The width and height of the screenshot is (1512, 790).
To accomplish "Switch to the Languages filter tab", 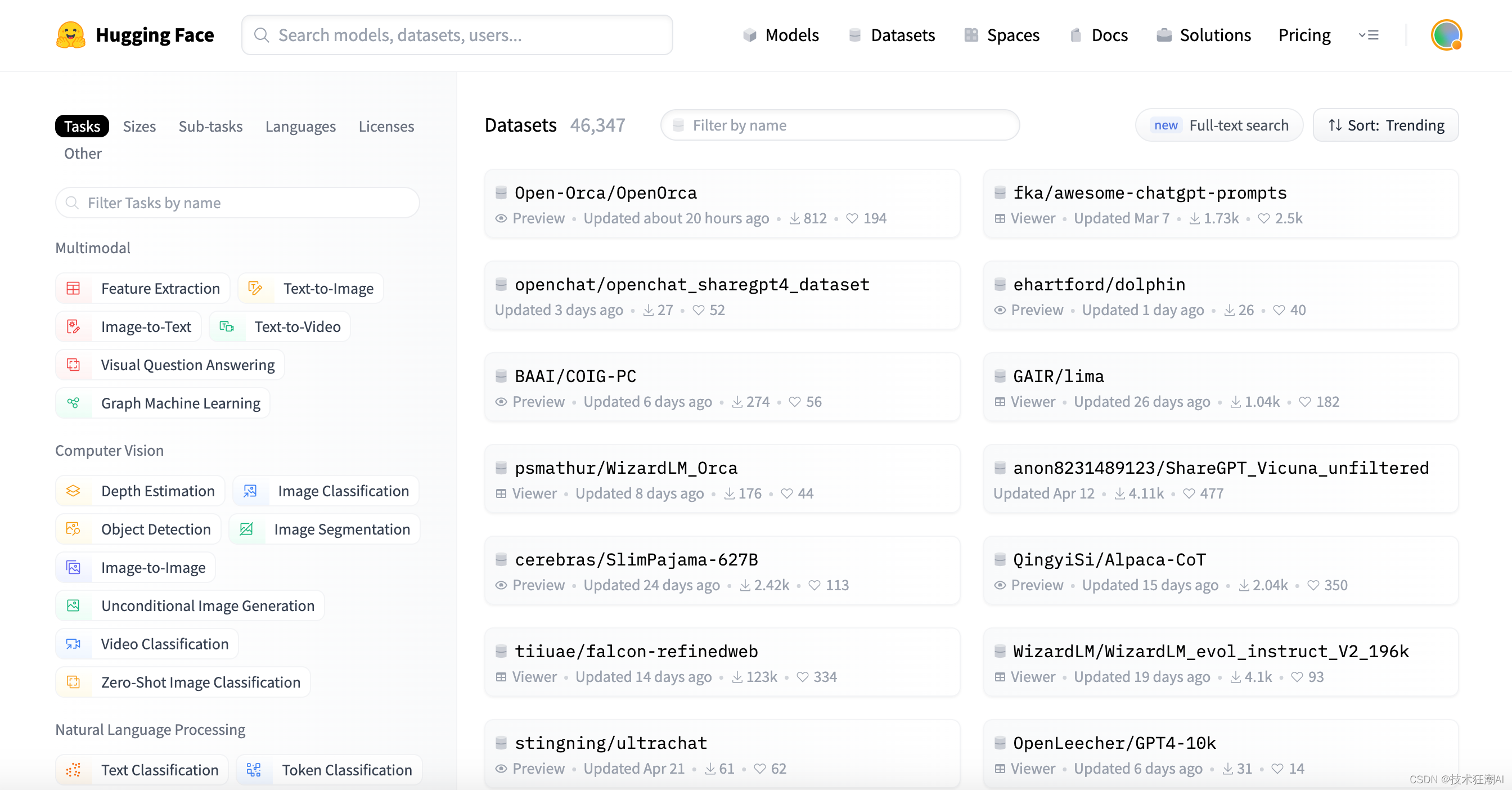I will click(x=300, y=126).
